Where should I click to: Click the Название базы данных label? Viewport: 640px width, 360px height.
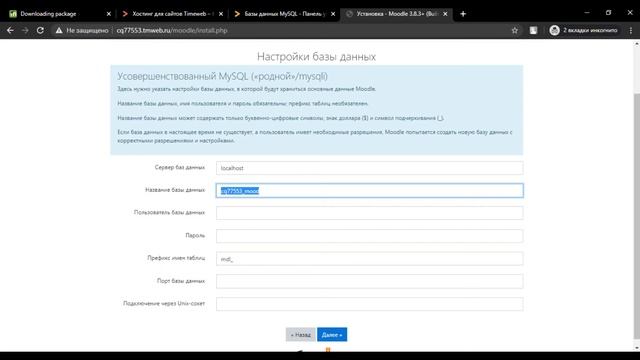click(175, 190)
